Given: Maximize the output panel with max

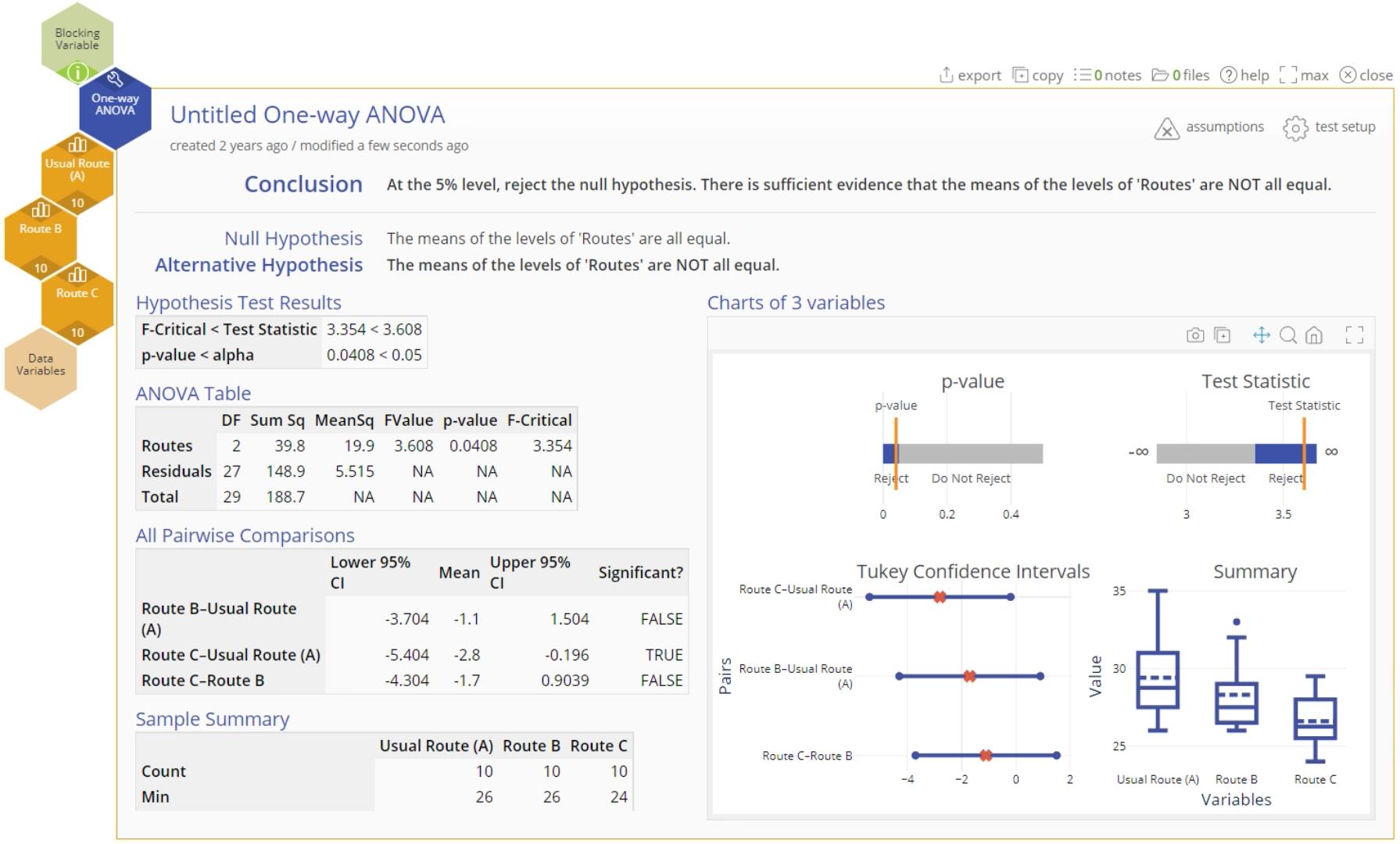Looking at the screenshot, I should 1304,75.
